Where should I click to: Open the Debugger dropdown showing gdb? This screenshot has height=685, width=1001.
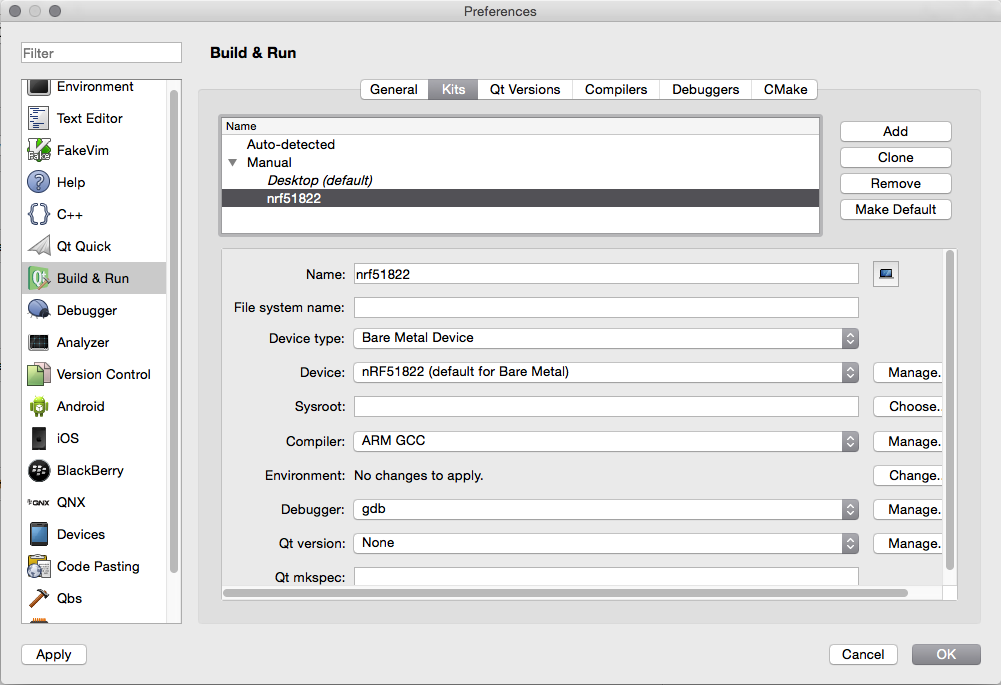606,509
